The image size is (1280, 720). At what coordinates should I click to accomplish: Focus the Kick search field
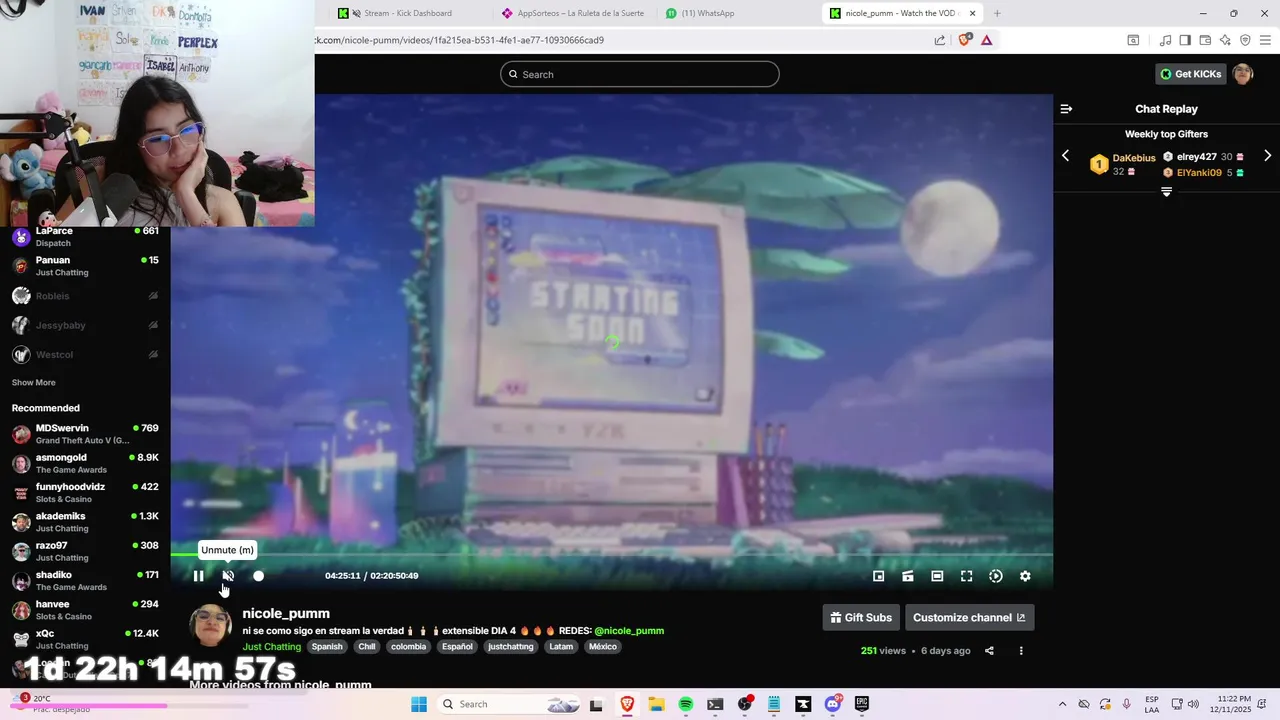640,74
